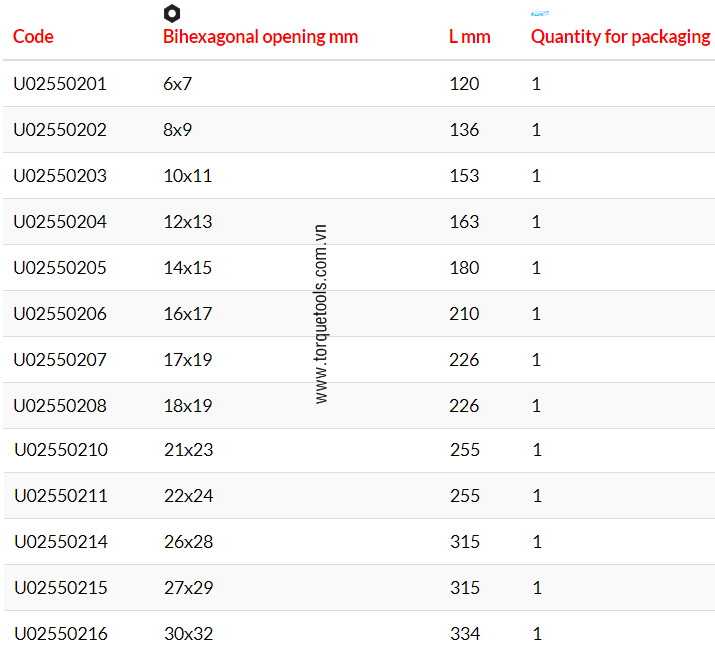Select product code U02550210

click(x=61, y=450)
